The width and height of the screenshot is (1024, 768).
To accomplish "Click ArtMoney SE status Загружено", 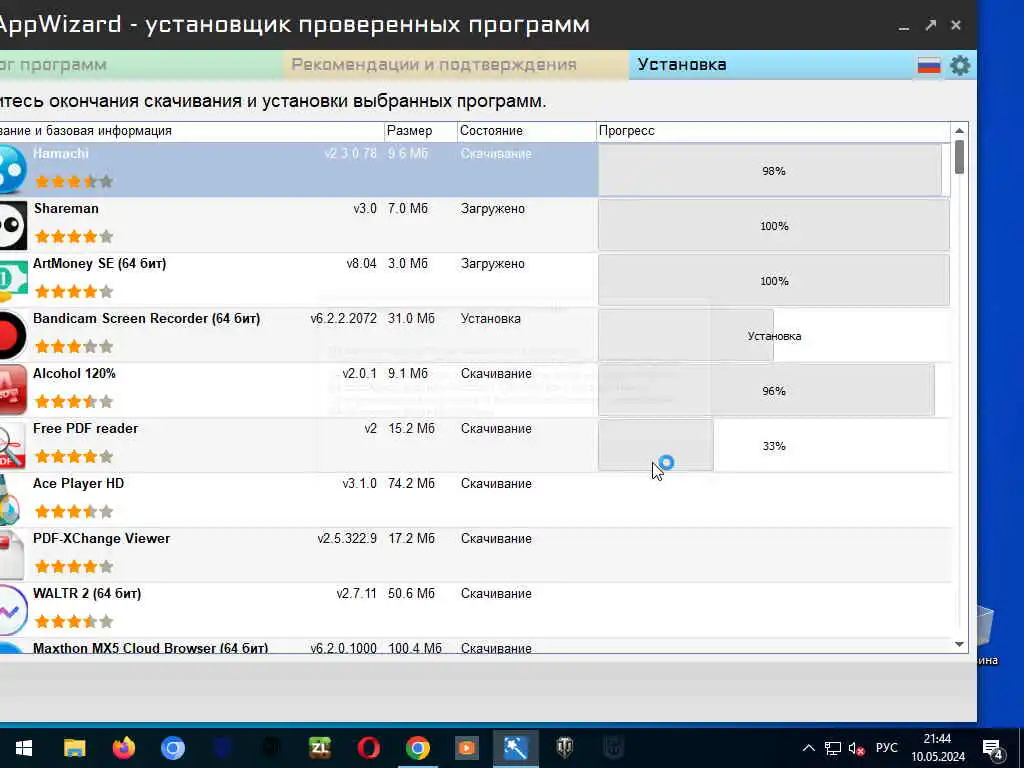I will click(492, 264).
